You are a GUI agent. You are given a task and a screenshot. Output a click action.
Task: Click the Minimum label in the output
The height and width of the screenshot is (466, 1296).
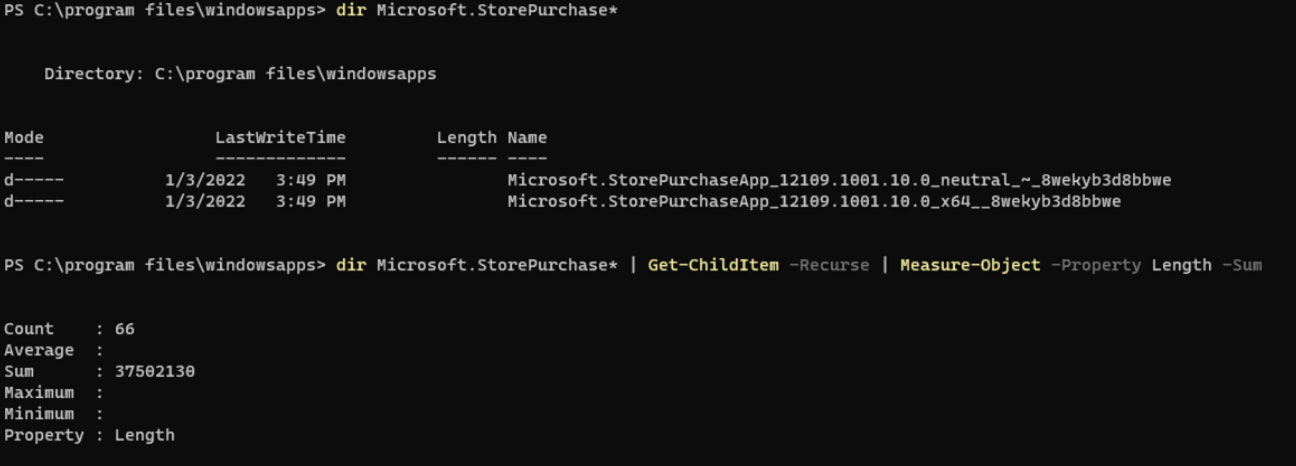[x=39, y=413]
